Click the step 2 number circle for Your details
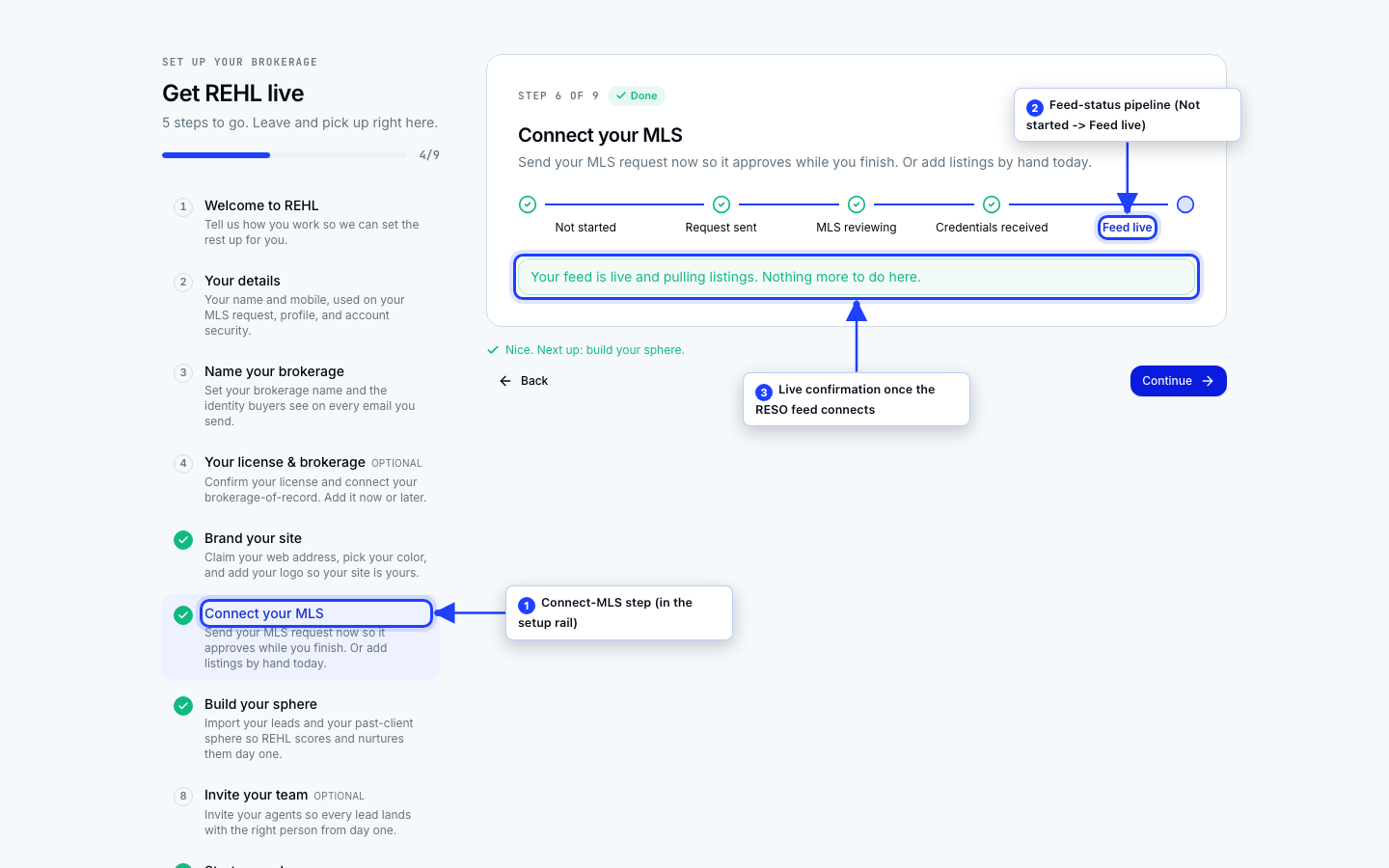Viewport: 1389px width, 868px height. (183, 283)
